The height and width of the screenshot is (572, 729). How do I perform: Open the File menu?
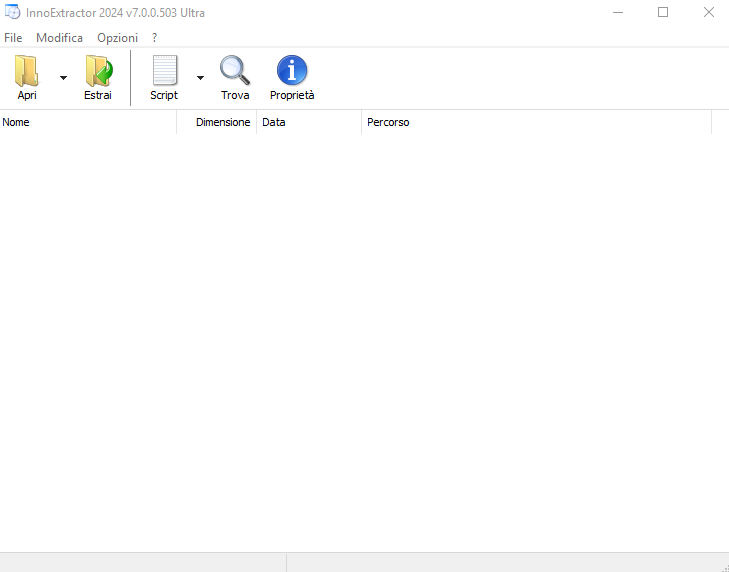point(13,38)
